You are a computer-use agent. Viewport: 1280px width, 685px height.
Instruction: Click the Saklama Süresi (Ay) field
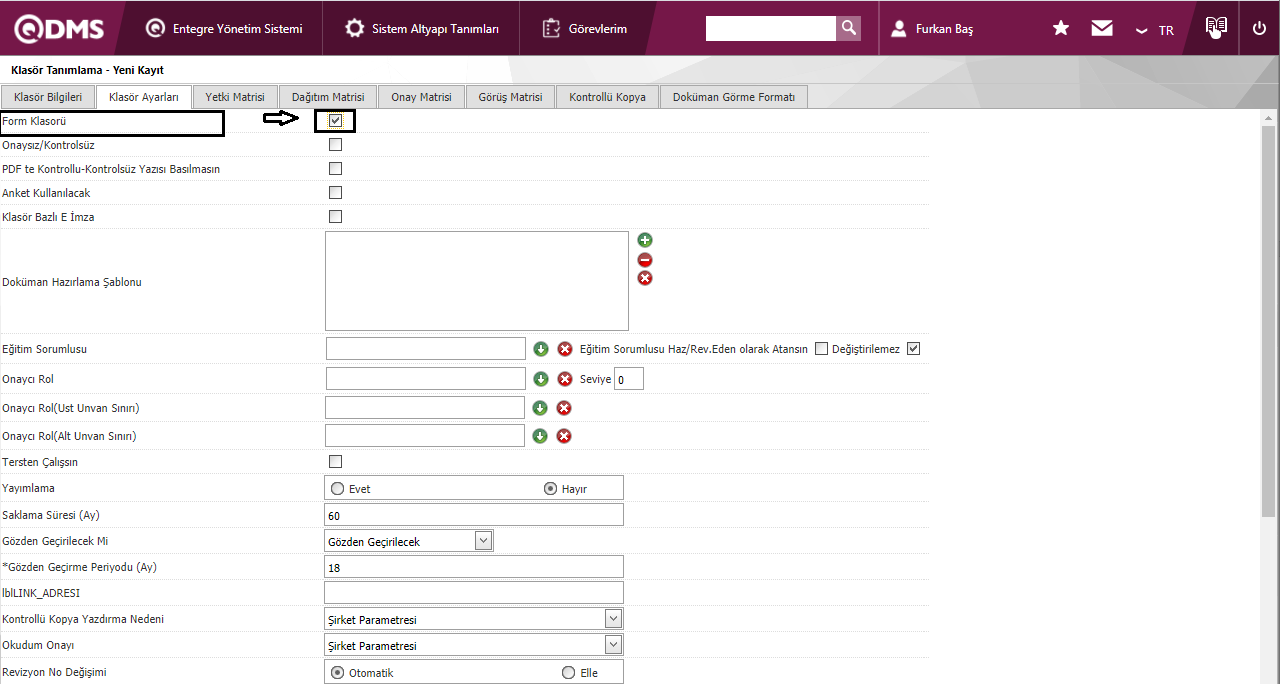[x=474, y=514]
